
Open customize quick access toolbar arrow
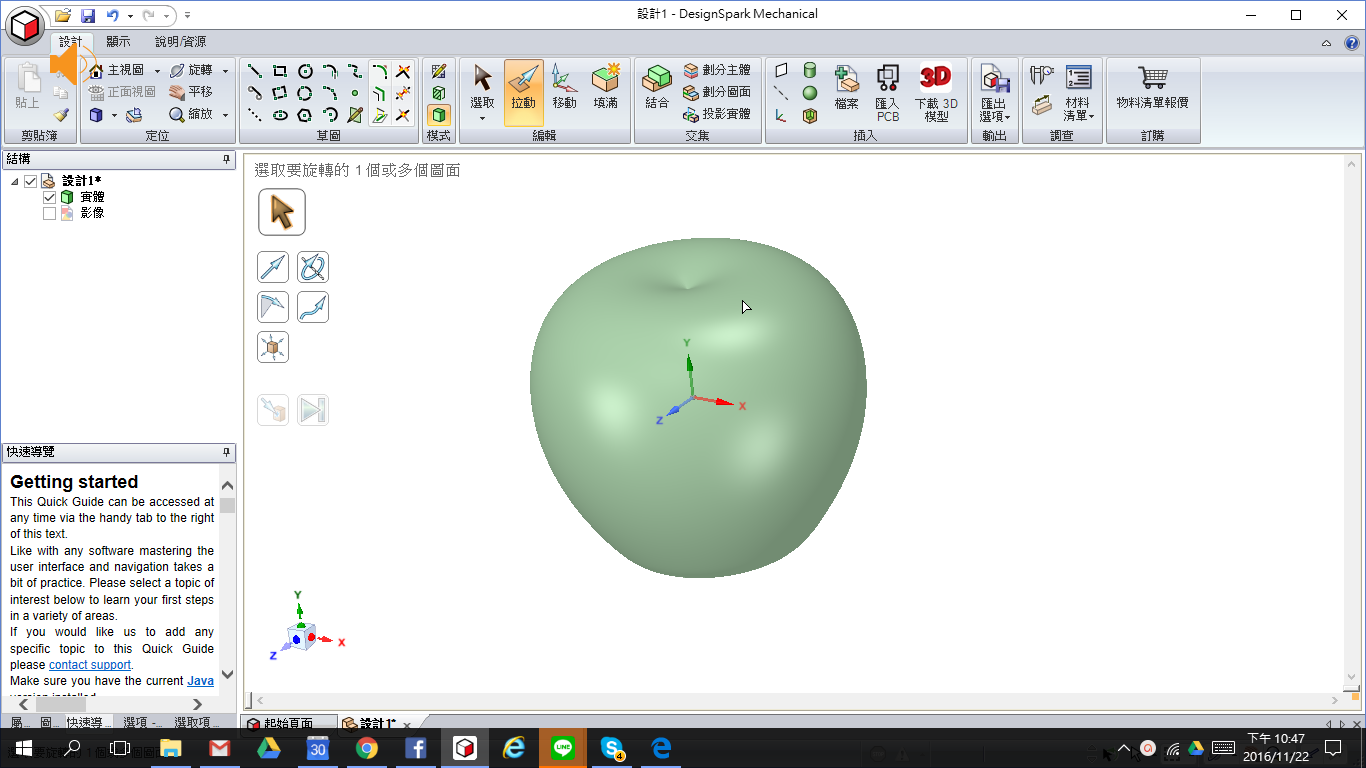pos(188,16)
